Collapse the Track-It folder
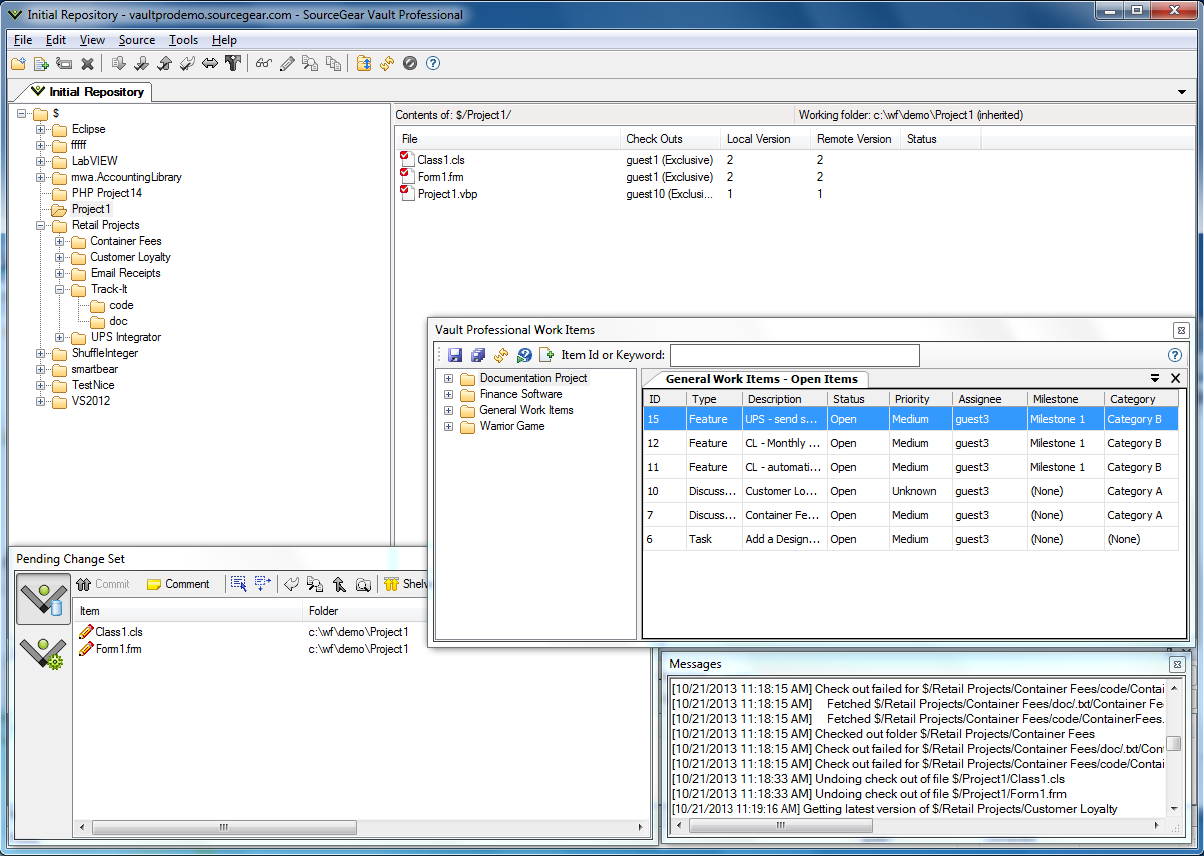1204x857 pixels. pos(60,289)
